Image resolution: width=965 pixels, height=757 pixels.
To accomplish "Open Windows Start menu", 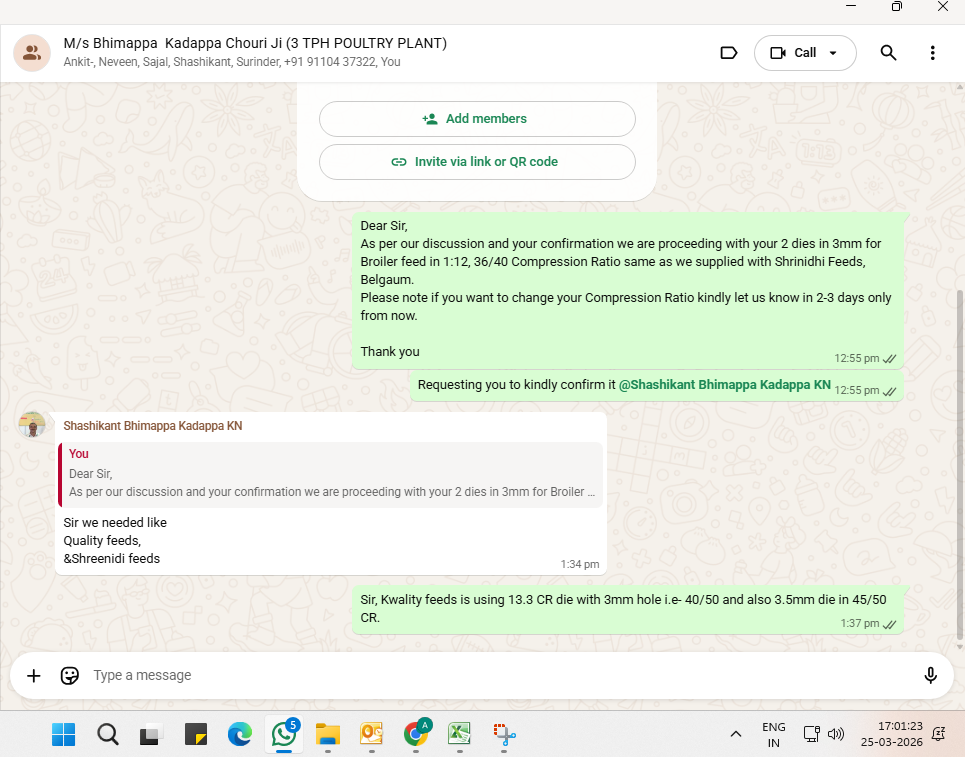I will pos(63,735).
